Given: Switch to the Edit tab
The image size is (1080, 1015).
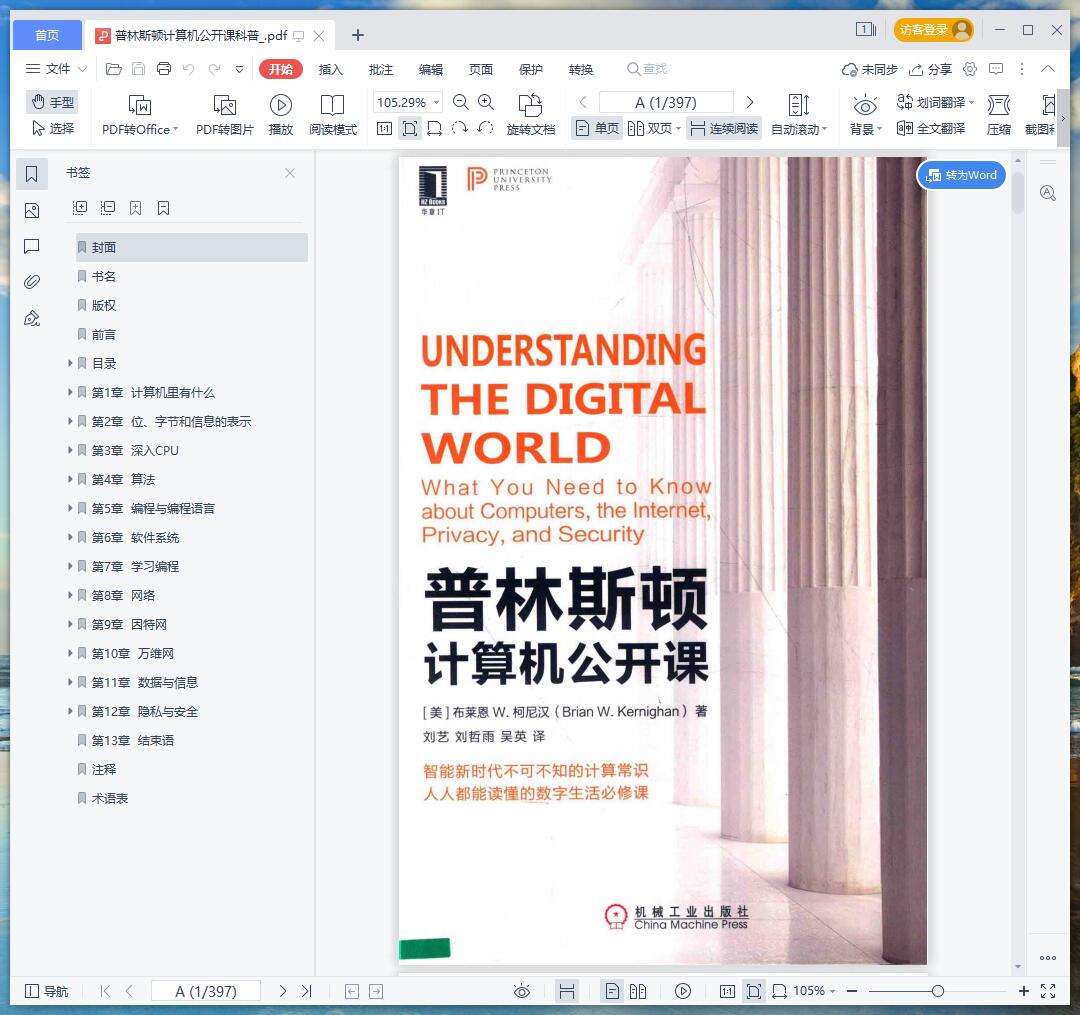Looking at the screenshot, I should click(x=431, y=70).
